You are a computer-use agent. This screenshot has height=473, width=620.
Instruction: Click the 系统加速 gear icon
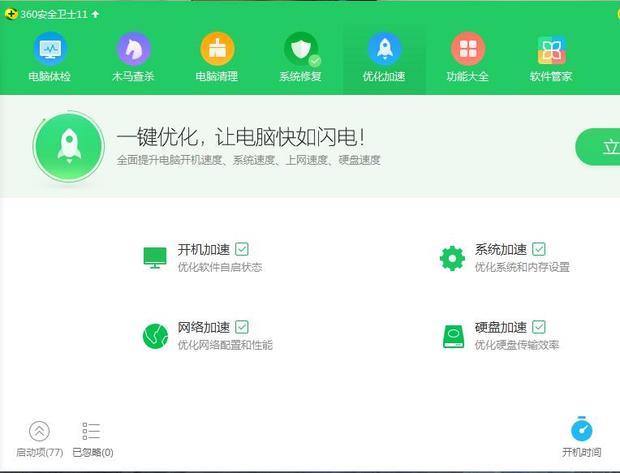coord(452,258)
